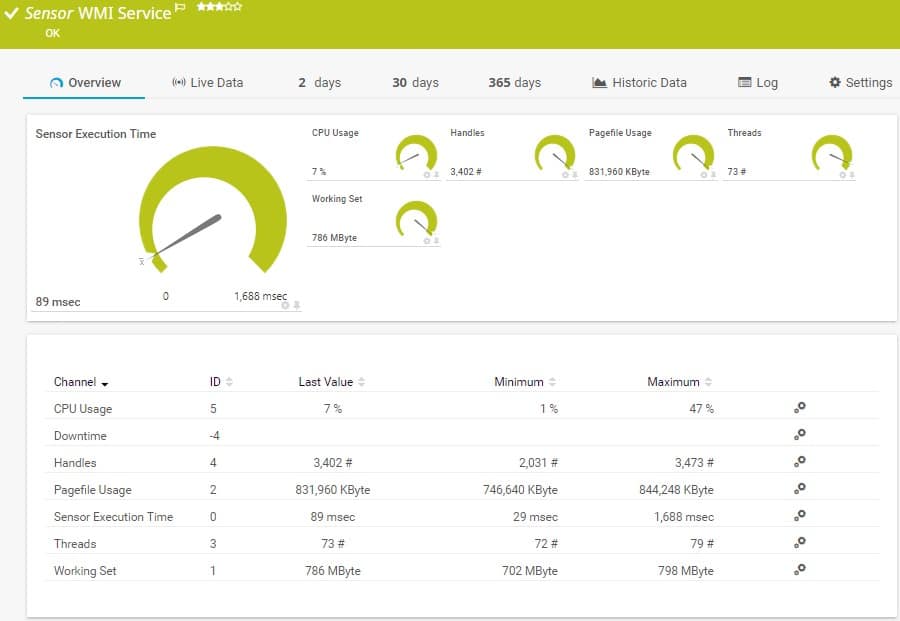Click the flag icon beside WMI Service title
The image size is (900, 621).
(x=180, y=7)
